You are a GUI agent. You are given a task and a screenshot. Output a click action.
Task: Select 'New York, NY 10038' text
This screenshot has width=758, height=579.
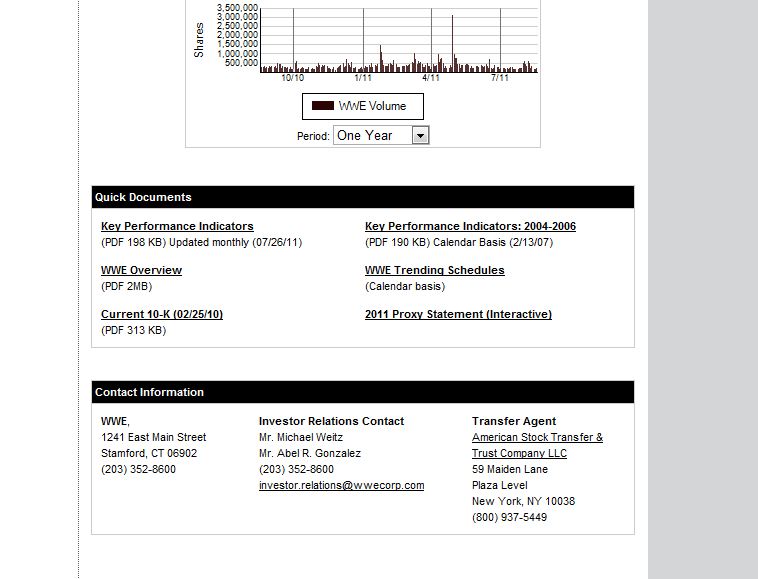[x=524, y=501]
